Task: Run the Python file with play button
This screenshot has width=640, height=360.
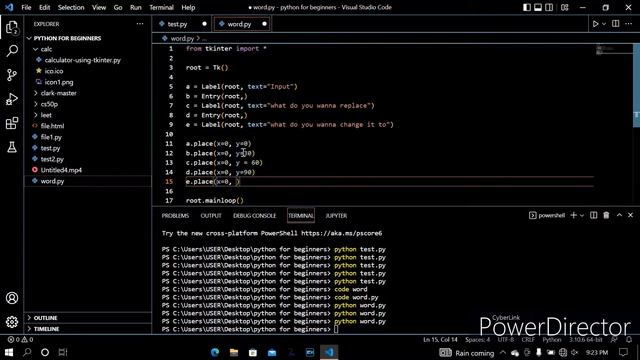Action: pos(596,24)
